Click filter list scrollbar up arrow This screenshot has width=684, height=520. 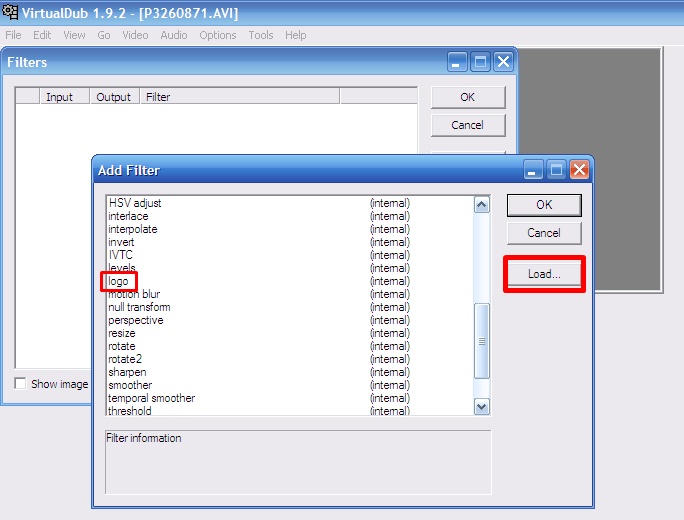coord(482,205)
